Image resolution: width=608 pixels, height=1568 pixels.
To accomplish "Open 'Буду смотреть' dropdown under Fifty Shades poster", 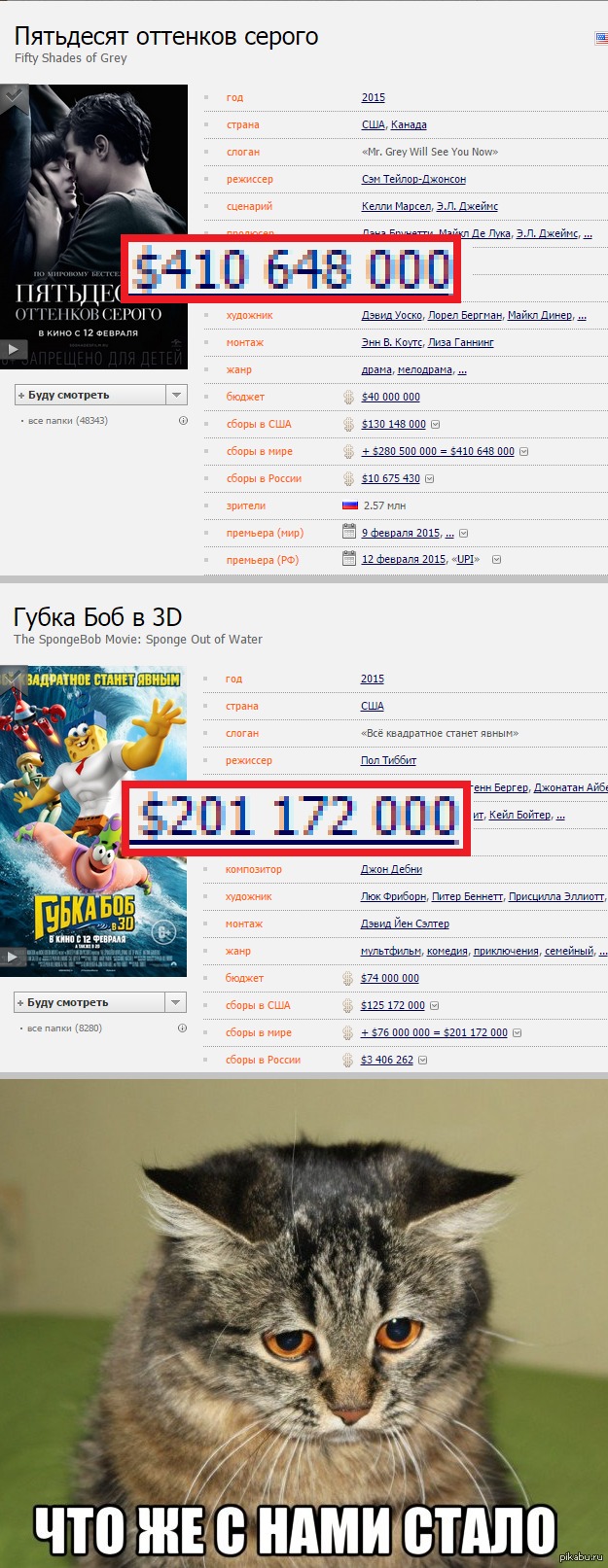I will pyautogui.click(x=176, y=395).
